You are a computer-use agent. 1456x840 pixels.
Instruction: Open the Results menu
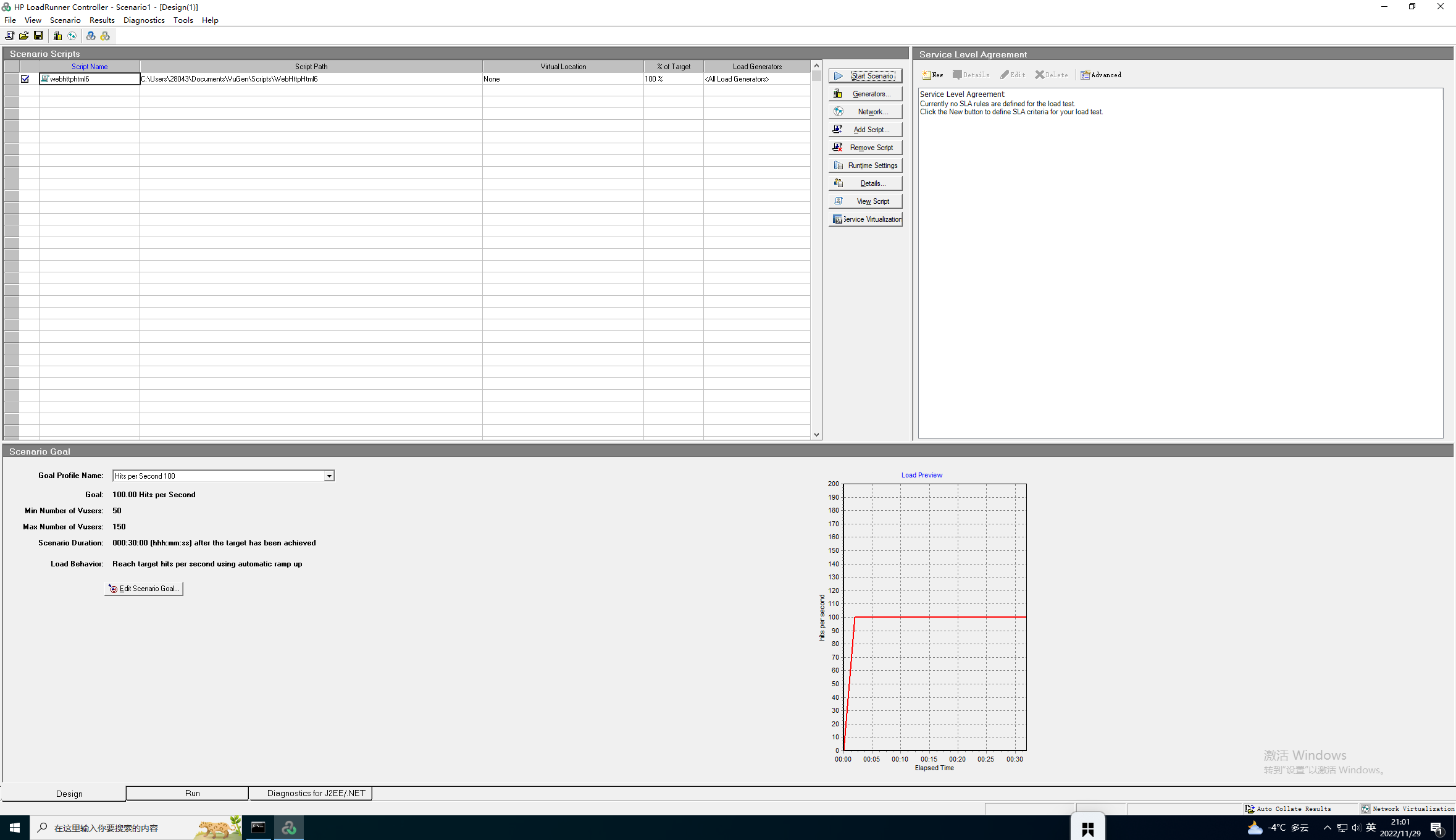tap(102, 20)
